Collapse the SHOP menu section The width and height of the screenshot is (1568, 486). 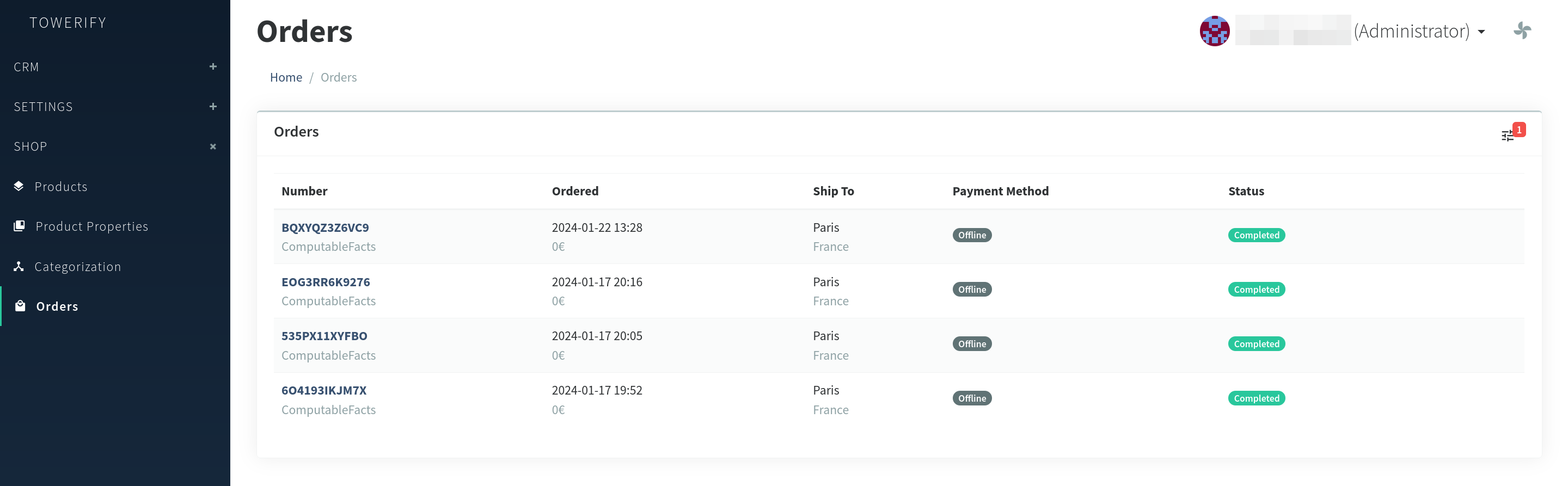[x=212, y=146]
